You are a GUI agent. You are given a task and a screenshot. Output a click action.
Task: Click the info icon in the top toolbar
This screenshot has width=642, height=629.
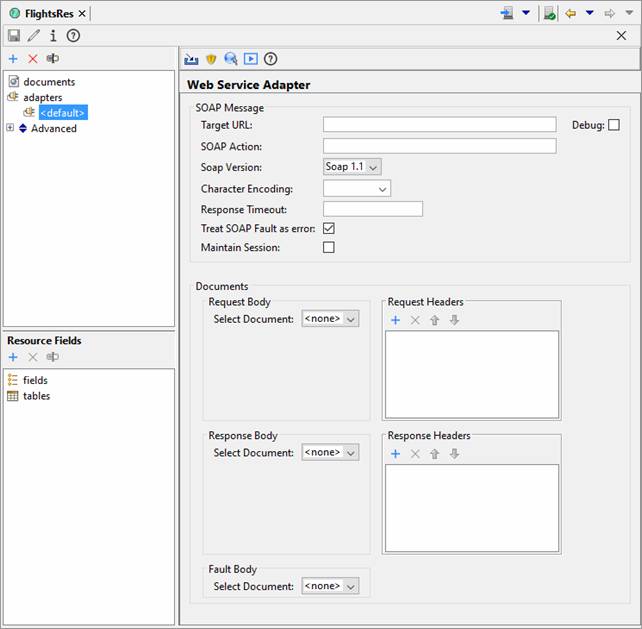(x=53, y=35)
